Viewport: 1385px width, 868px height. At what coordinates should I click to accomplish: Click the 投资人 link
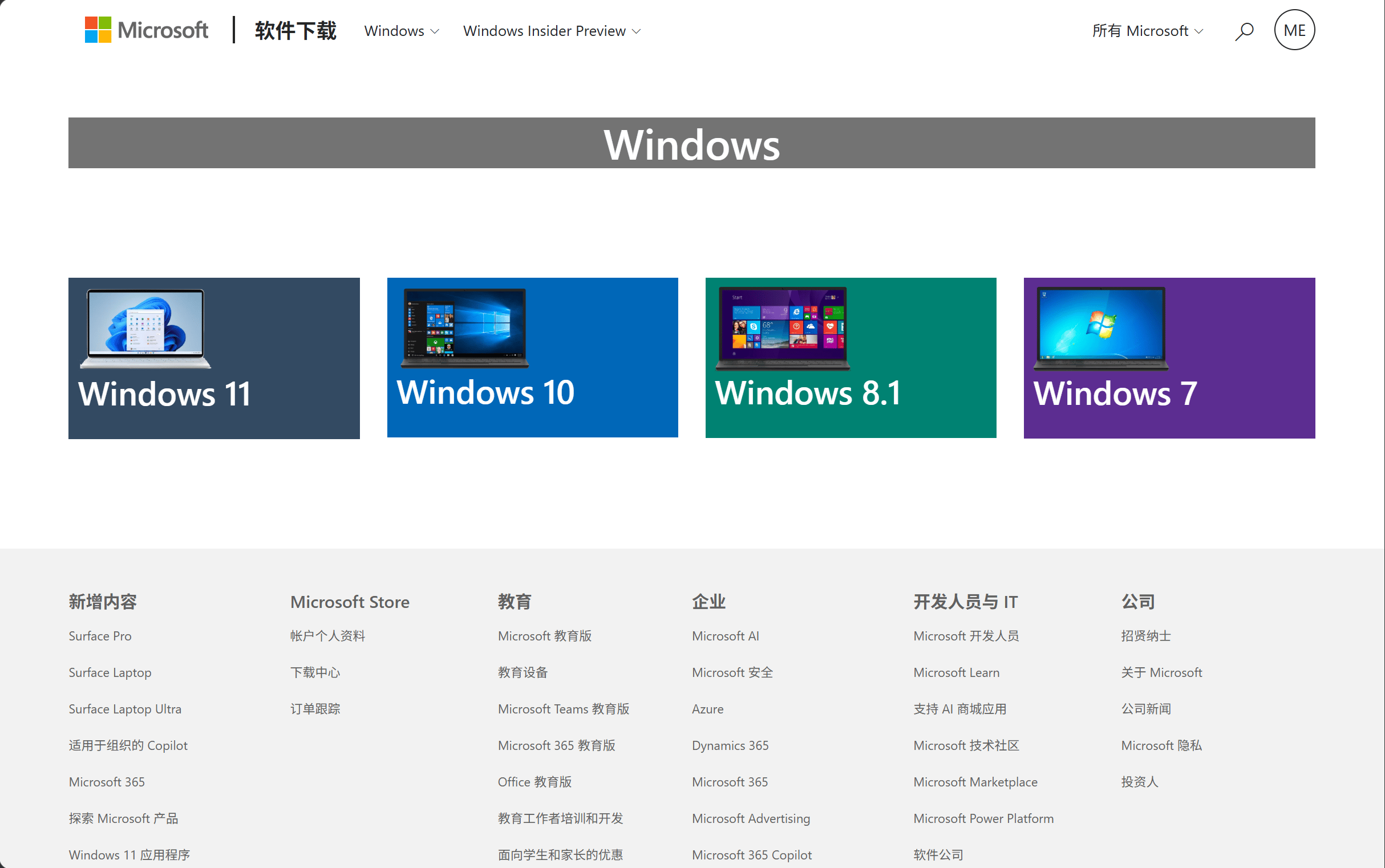(1139, 782)
